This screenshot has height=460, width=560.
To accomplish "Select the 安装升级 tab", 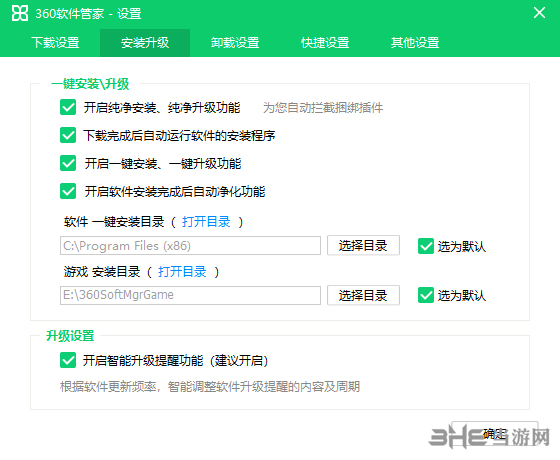I will pyautogui.click(x=145, y=43).
